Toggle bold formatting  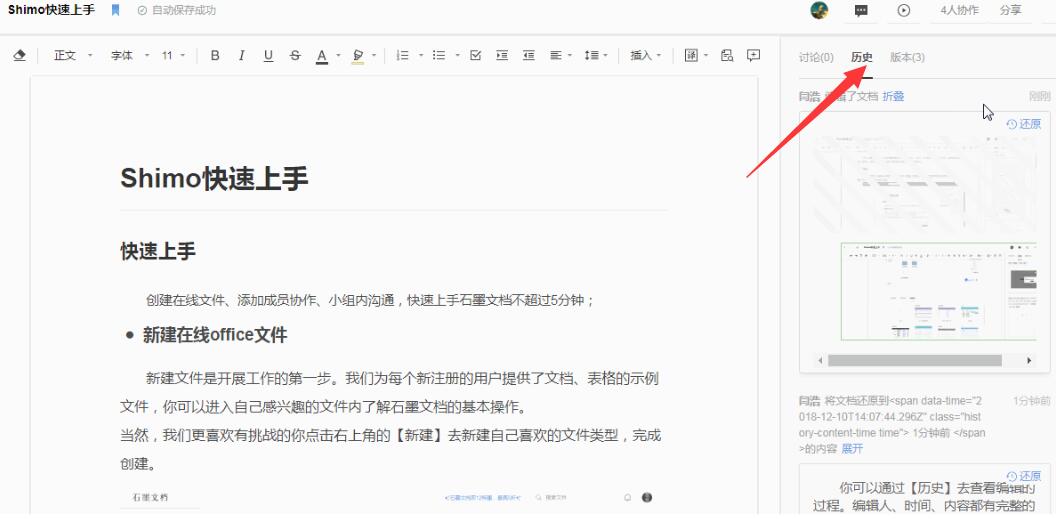(x=215, y=56)
